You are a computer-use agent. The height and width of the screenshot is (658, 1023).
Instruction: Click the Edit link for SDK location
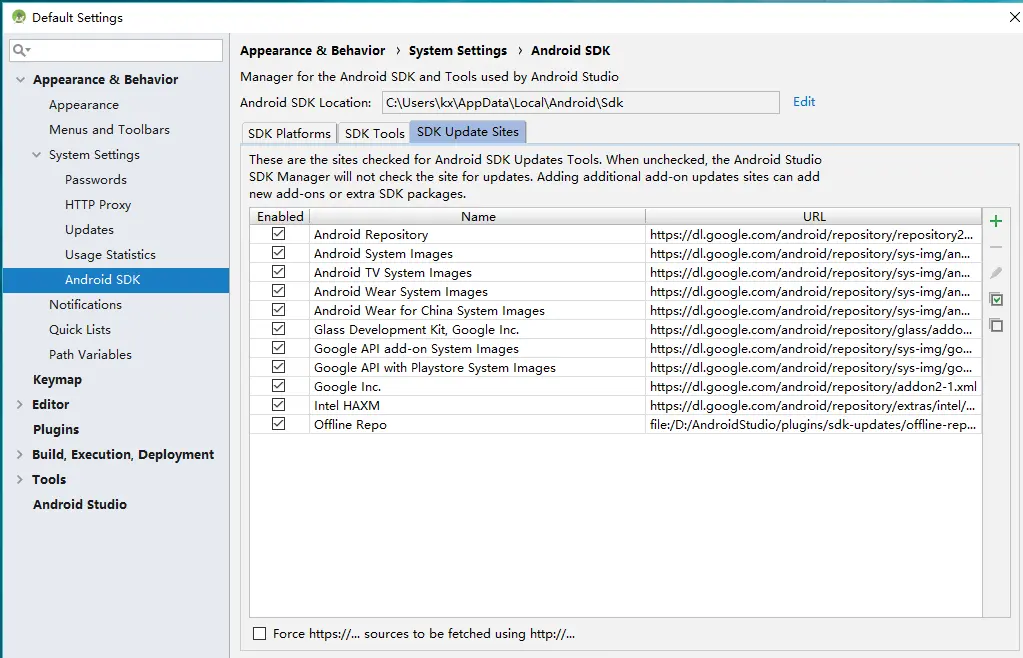point(804,102)
